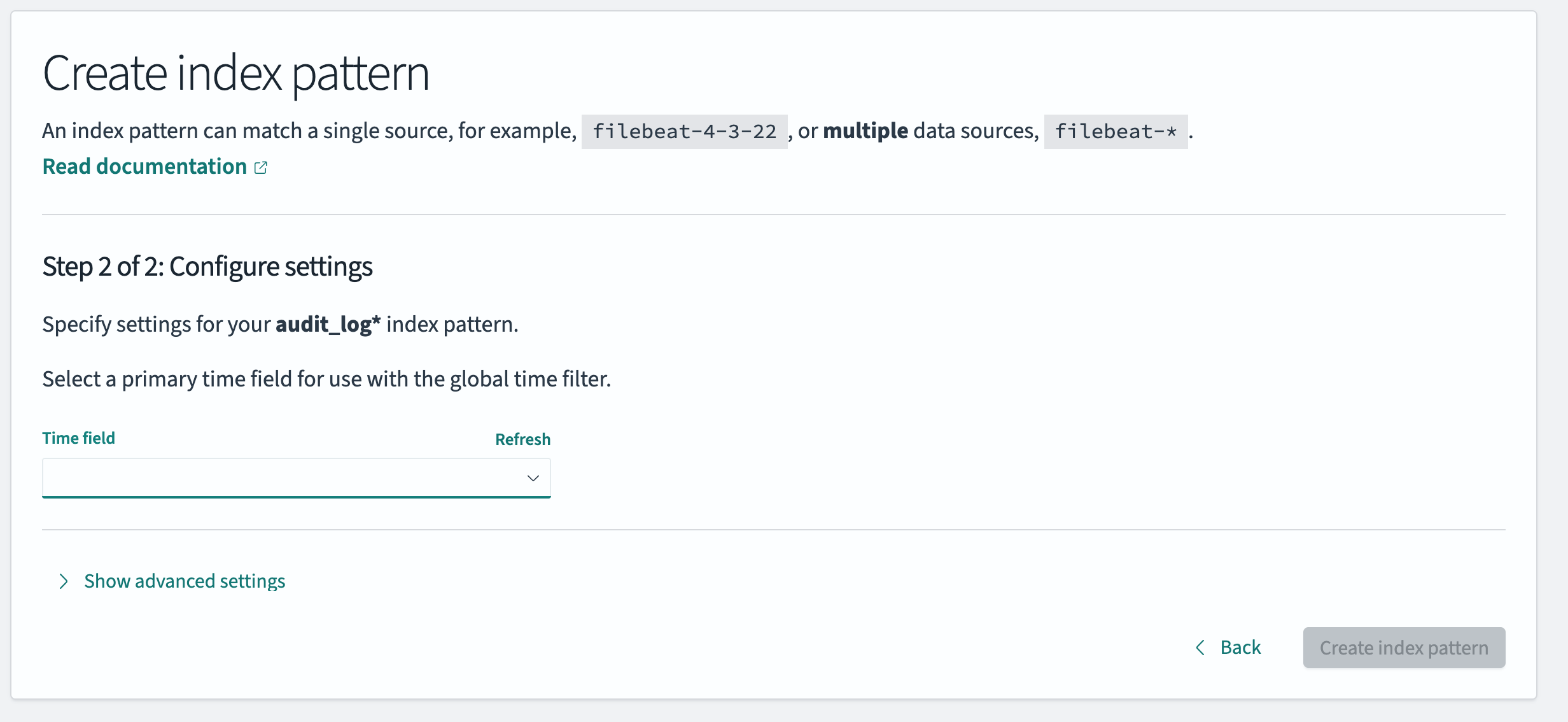Click the Create index pattern page heading

click(235, 73)
